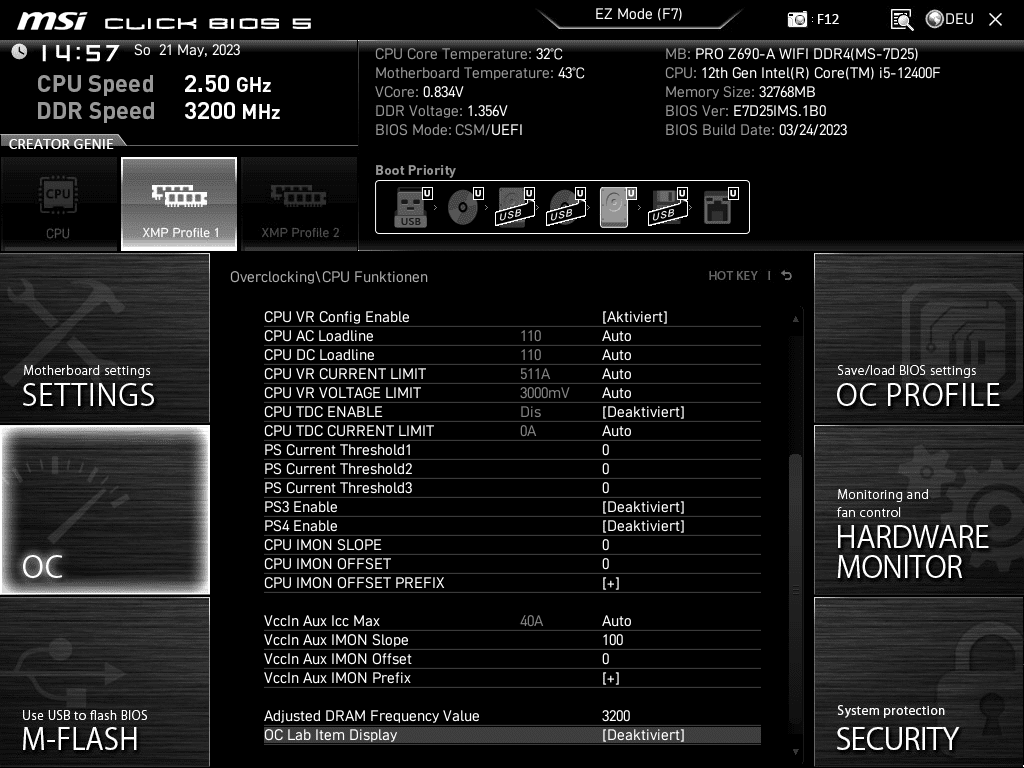This screenshot has height=768, width=1024.
Task: Edit VccIn Aux IMON Slope value 100
Action: click(613, 640)
